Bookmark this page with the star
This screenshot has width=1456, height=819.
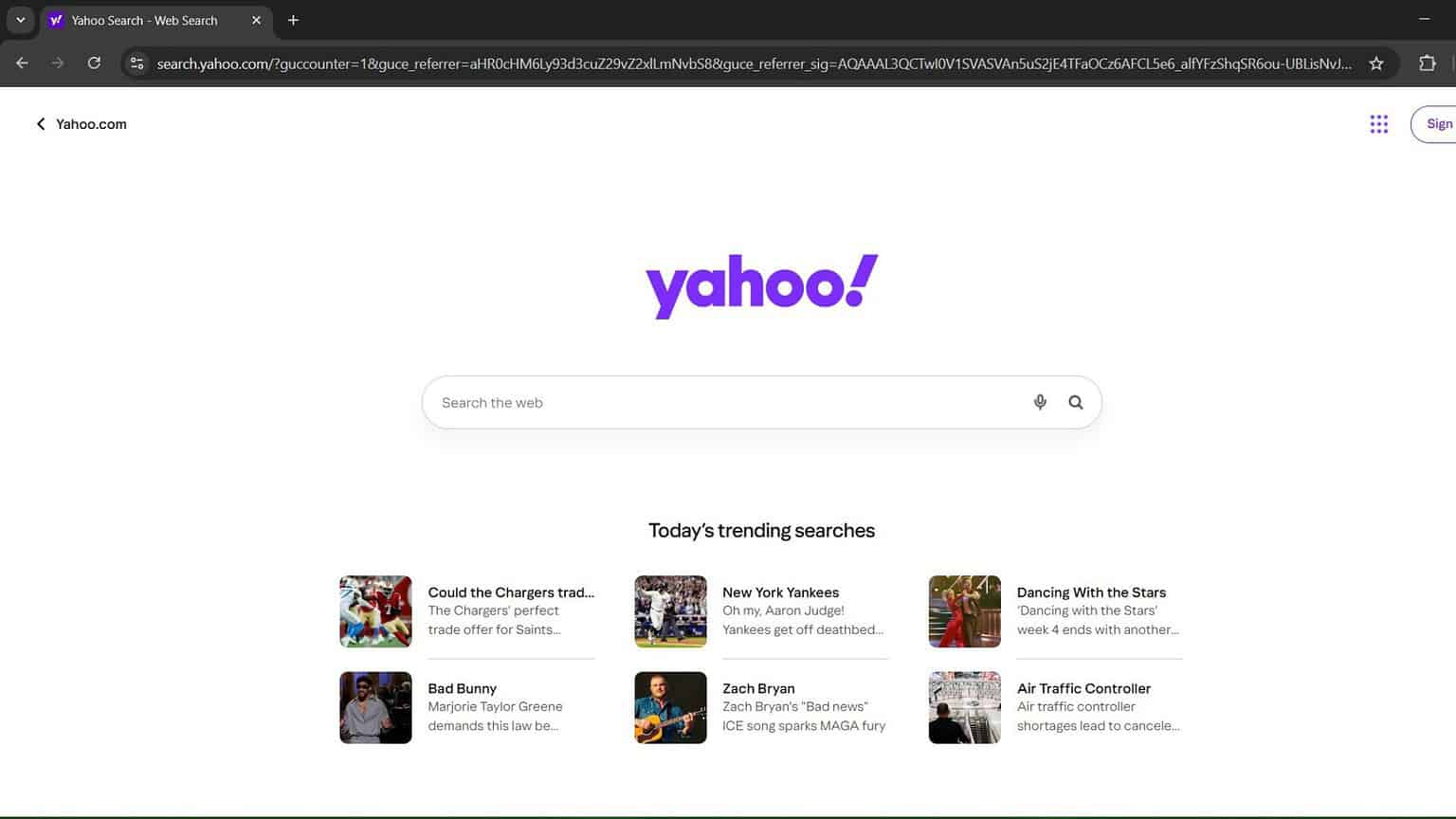pos(1376,64)
